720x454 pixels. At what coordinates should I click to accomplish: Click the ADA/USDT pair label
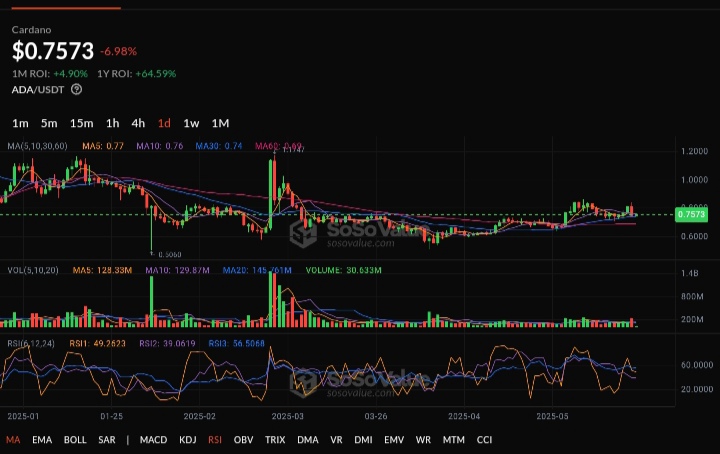tap(38, 90)
